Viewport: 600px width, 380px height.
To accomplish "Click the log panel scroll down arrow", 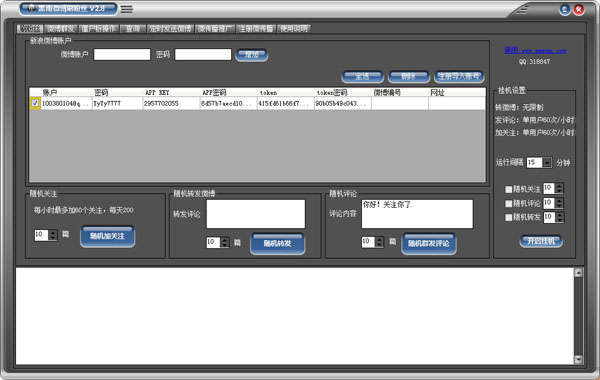I will tap(578, 359).
